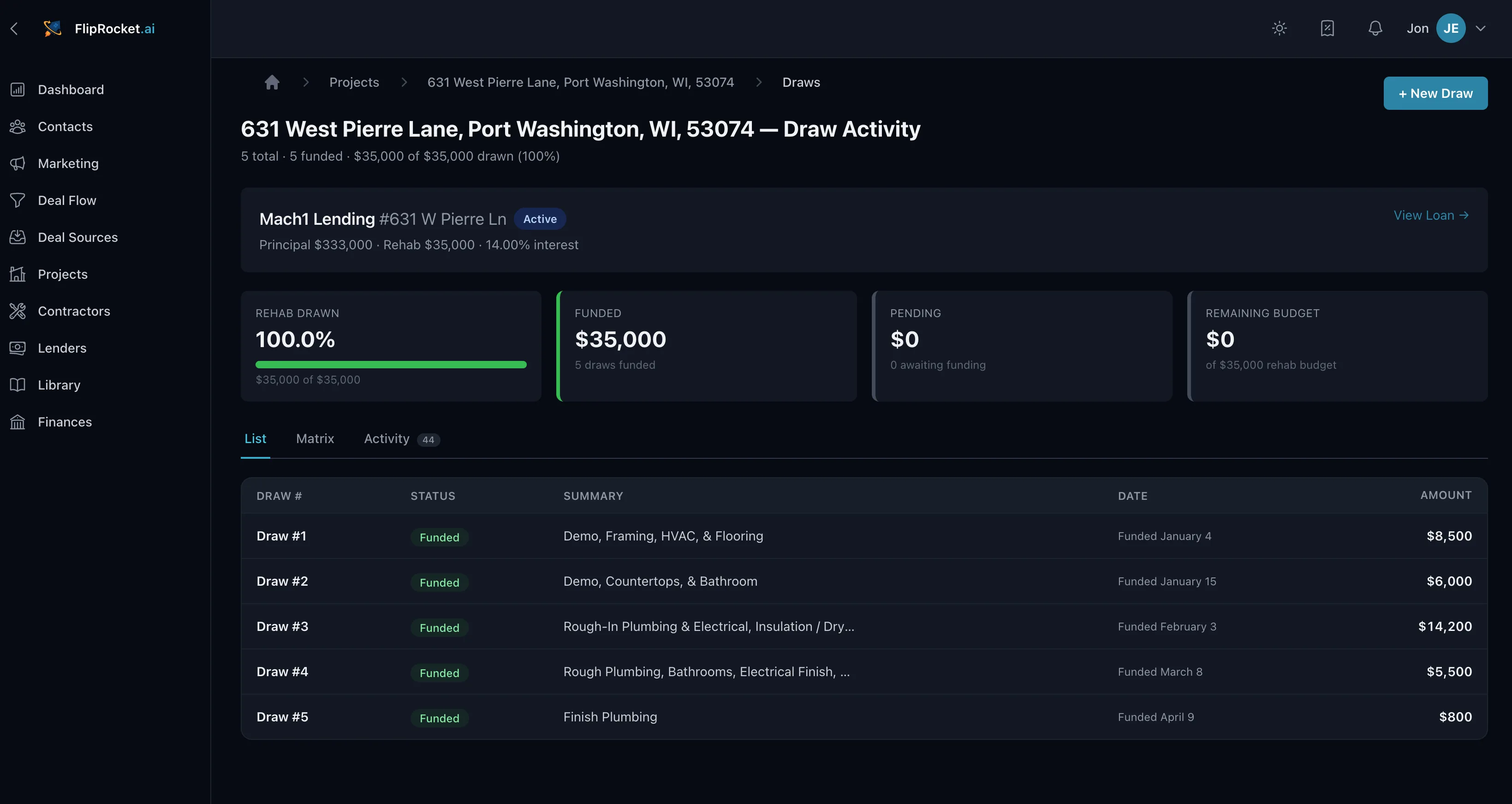Screen dimensions: 1512x804
Task: Click the $14,200 amount
Action: [x=1445, y=627]
